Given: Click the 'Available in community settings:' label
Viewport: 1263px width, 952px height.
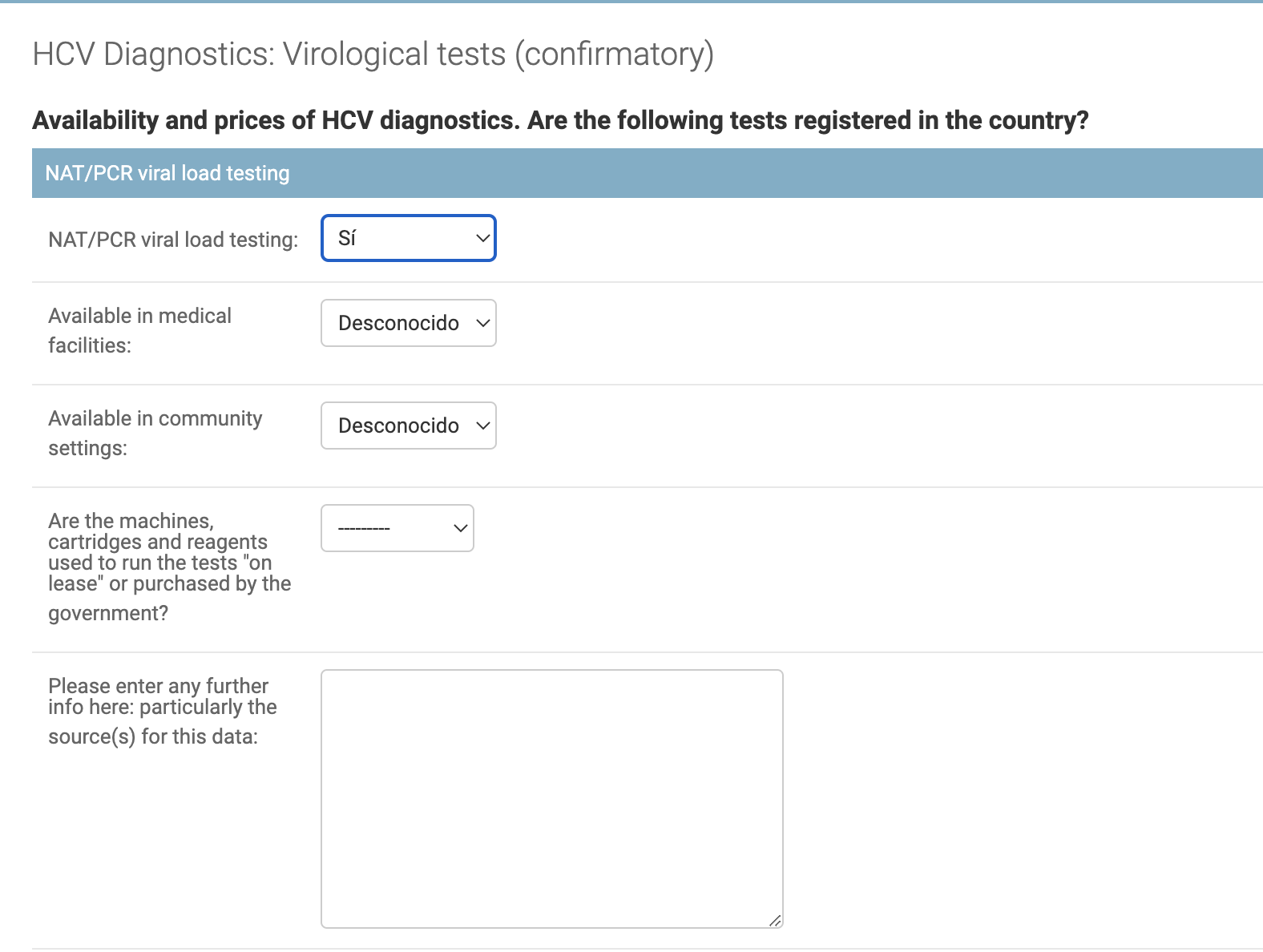Looking at the screenshot, I should pos(155,433).
